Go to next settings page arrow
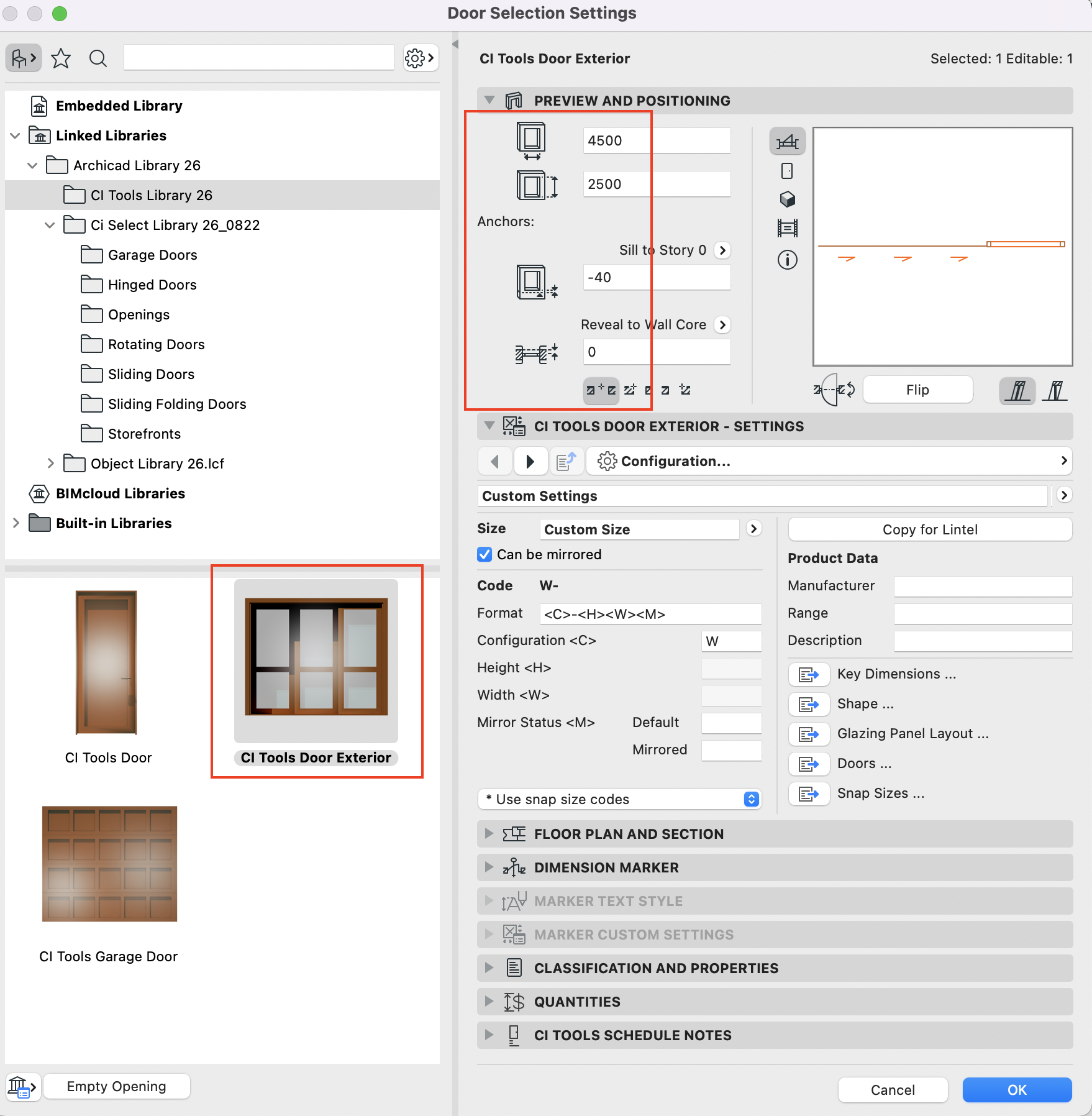 point(530,461)
